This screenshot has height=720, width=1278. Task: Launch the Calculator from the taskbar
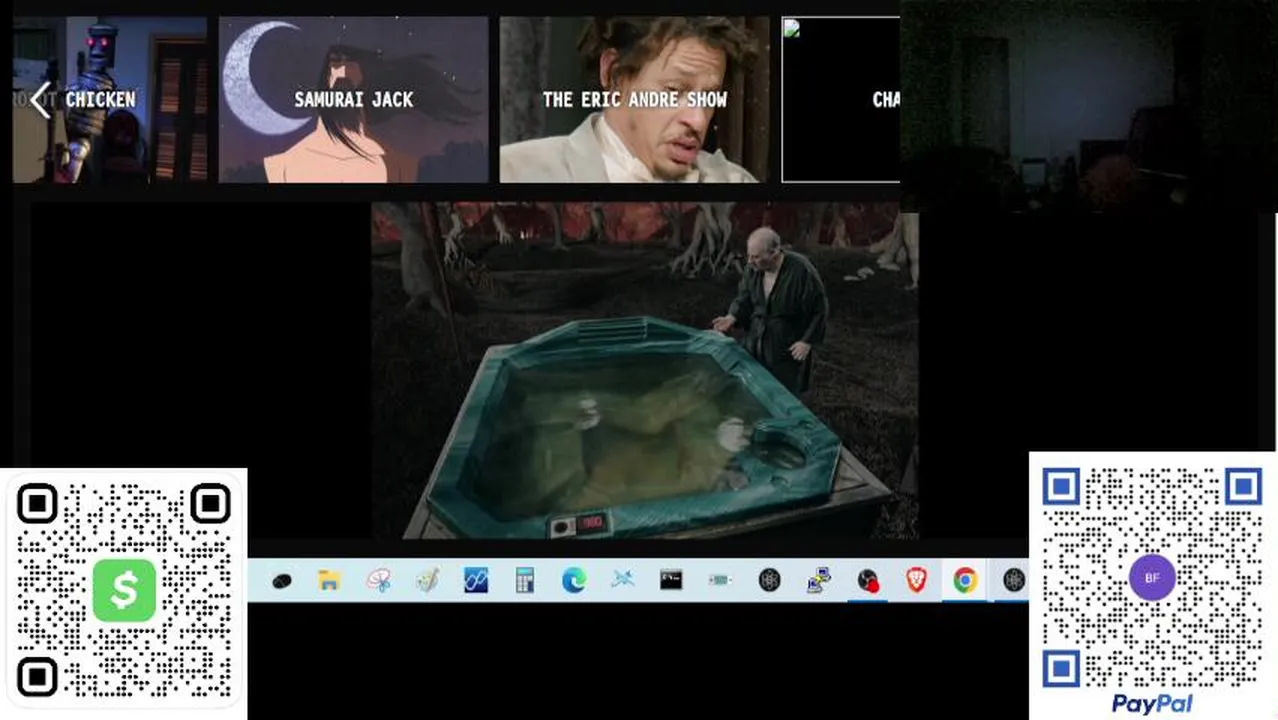point(525,580)
